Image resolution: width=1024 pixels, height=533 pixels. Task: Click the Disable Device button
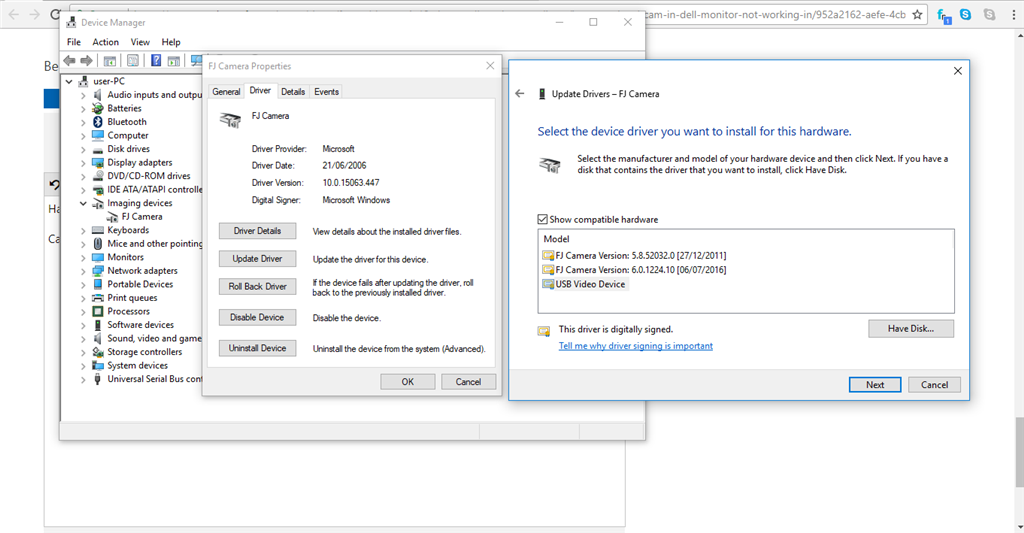257,317
